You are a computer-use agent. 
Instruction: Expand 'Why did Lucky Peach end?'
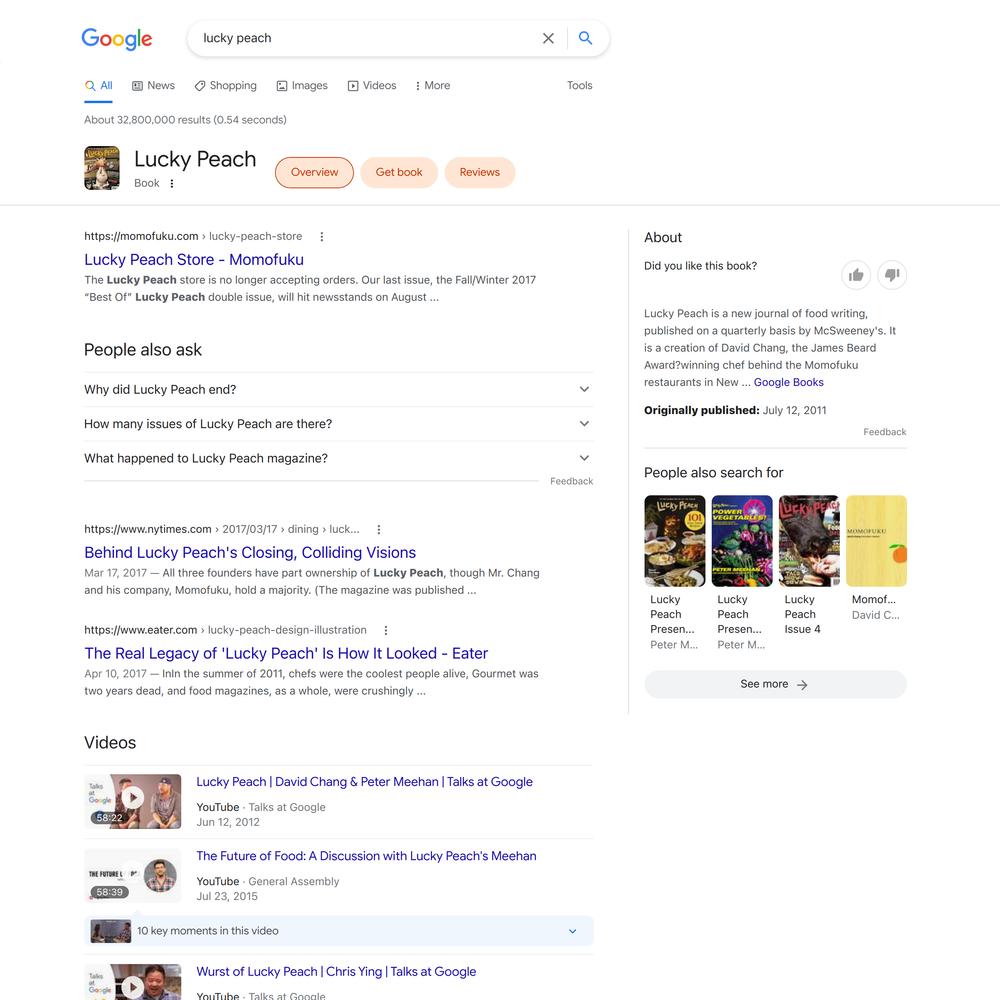339,390
